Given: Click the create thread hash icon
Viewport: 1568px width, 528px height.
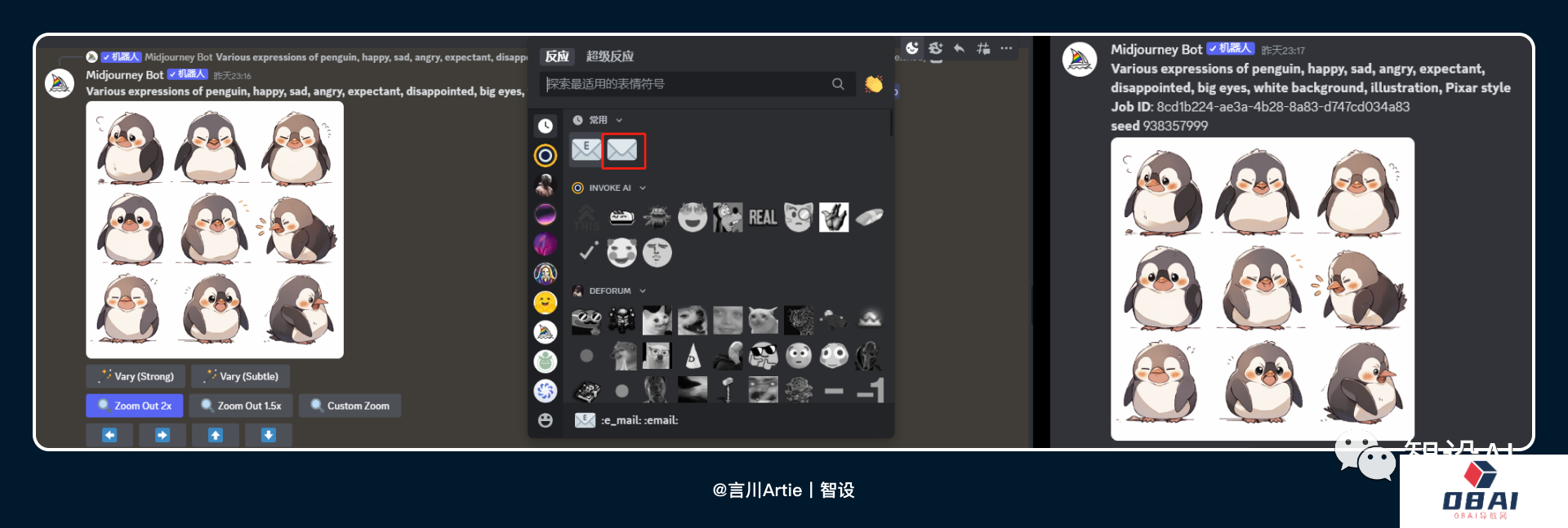Looking at the screenshot, I should (x=983, y=48).
